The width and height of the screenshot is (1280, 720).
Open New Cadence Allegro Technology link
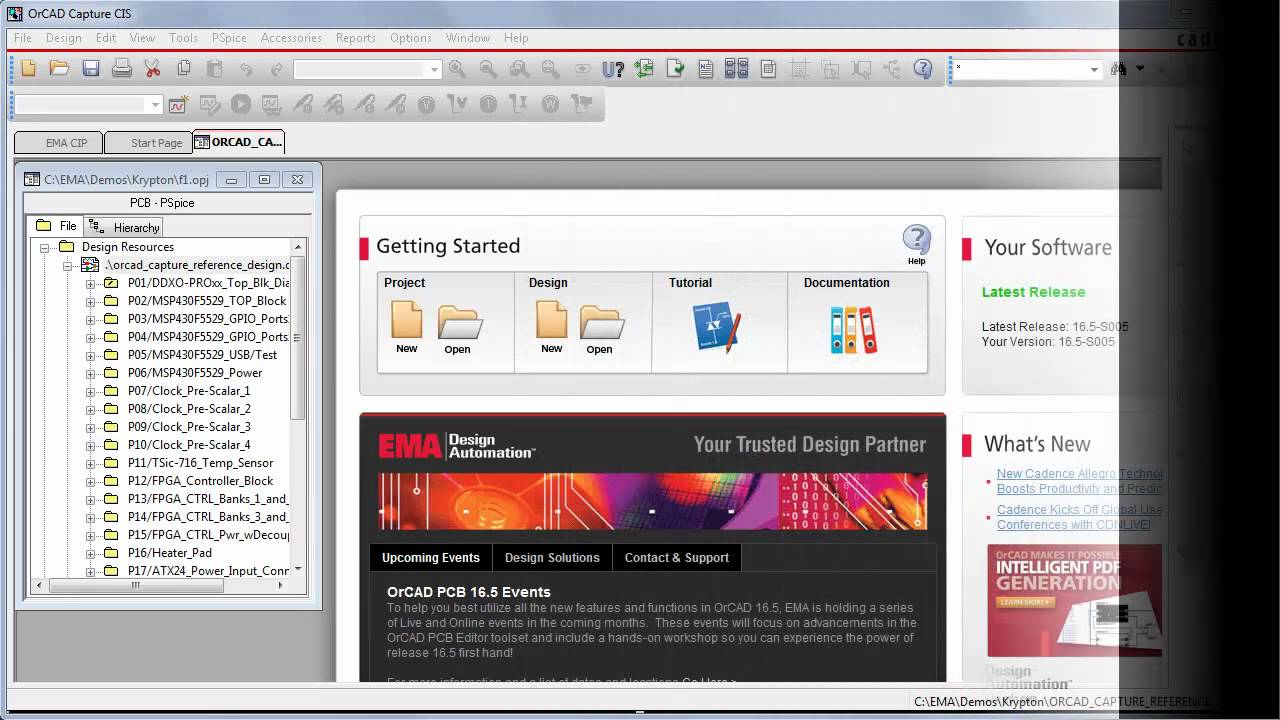tap(1079, 481)
